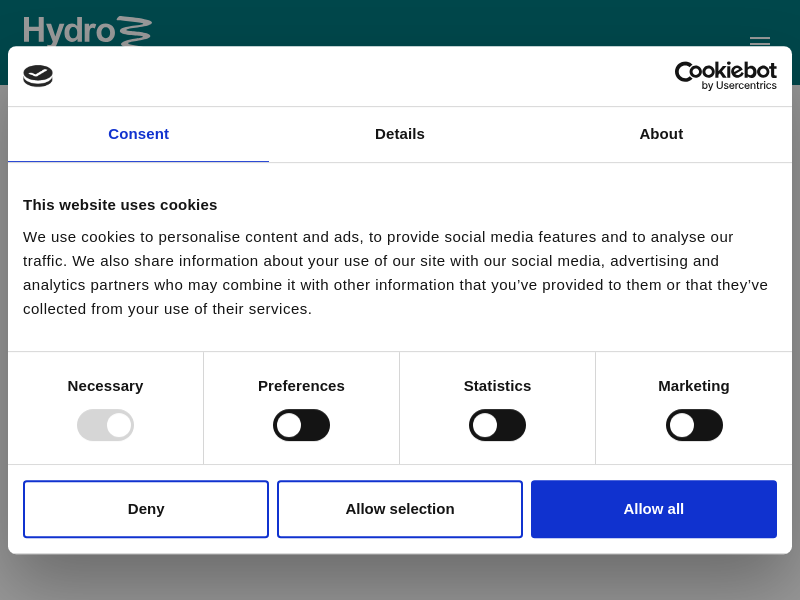Viewport: 800px width, 600px height.
Task: Accept cookies with Allow all
Action: tap(654, 509)
